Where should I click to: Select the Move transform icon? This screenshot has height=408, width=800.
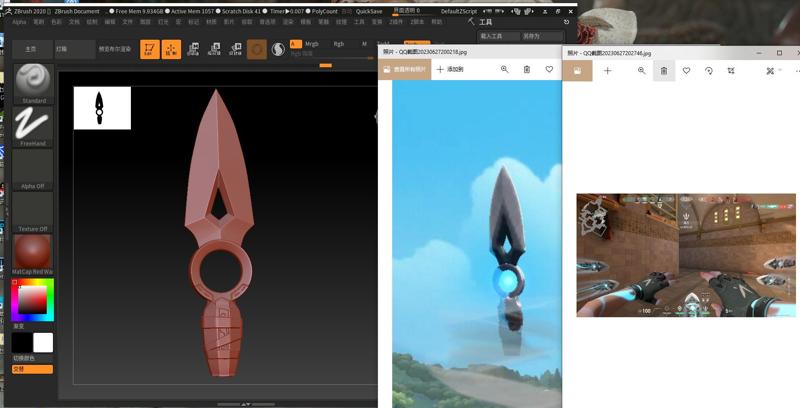point(193,49)
